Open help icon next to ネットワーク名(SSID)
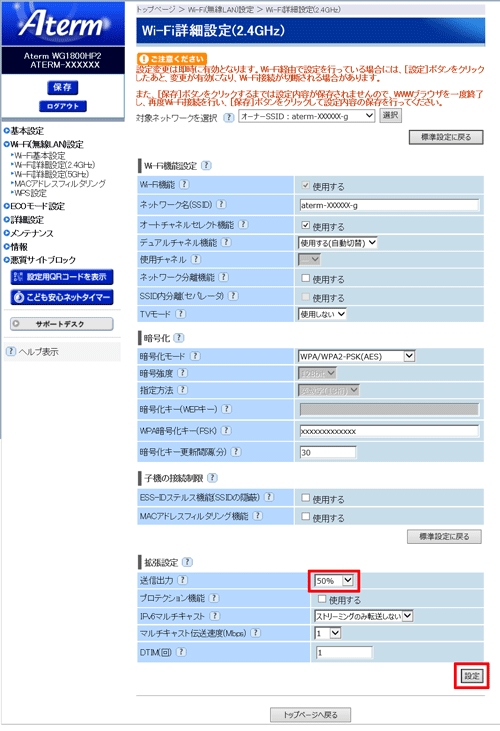This screenshot has height=731, width=500. [222, 204]
